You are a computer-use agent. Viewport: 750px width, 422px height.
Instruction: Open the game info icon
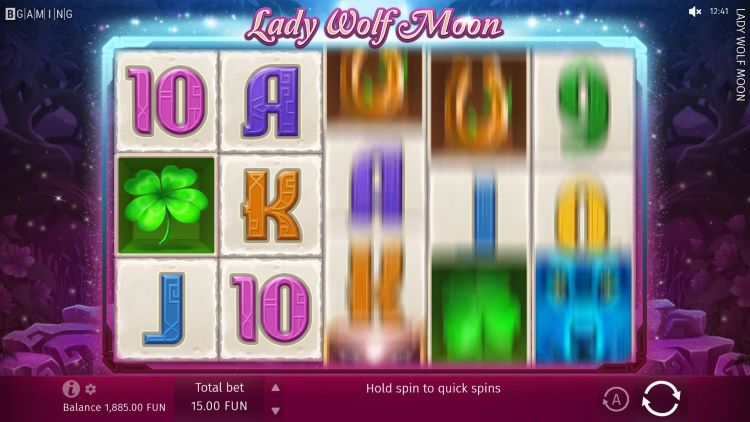click(71, 389)
